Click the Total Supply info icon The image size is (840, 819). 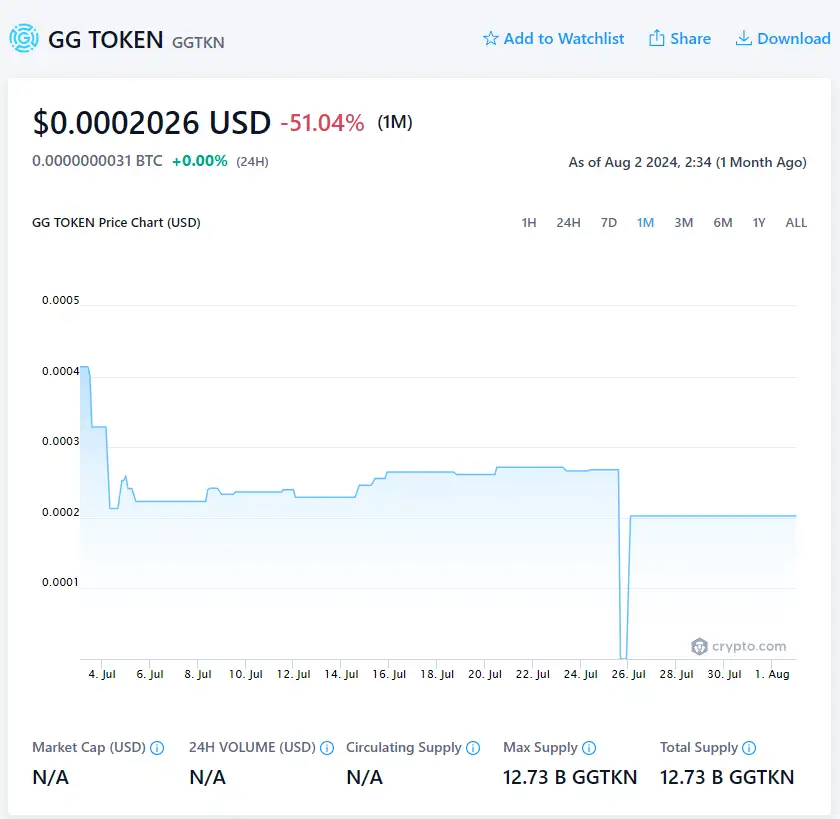pos(751,747)
